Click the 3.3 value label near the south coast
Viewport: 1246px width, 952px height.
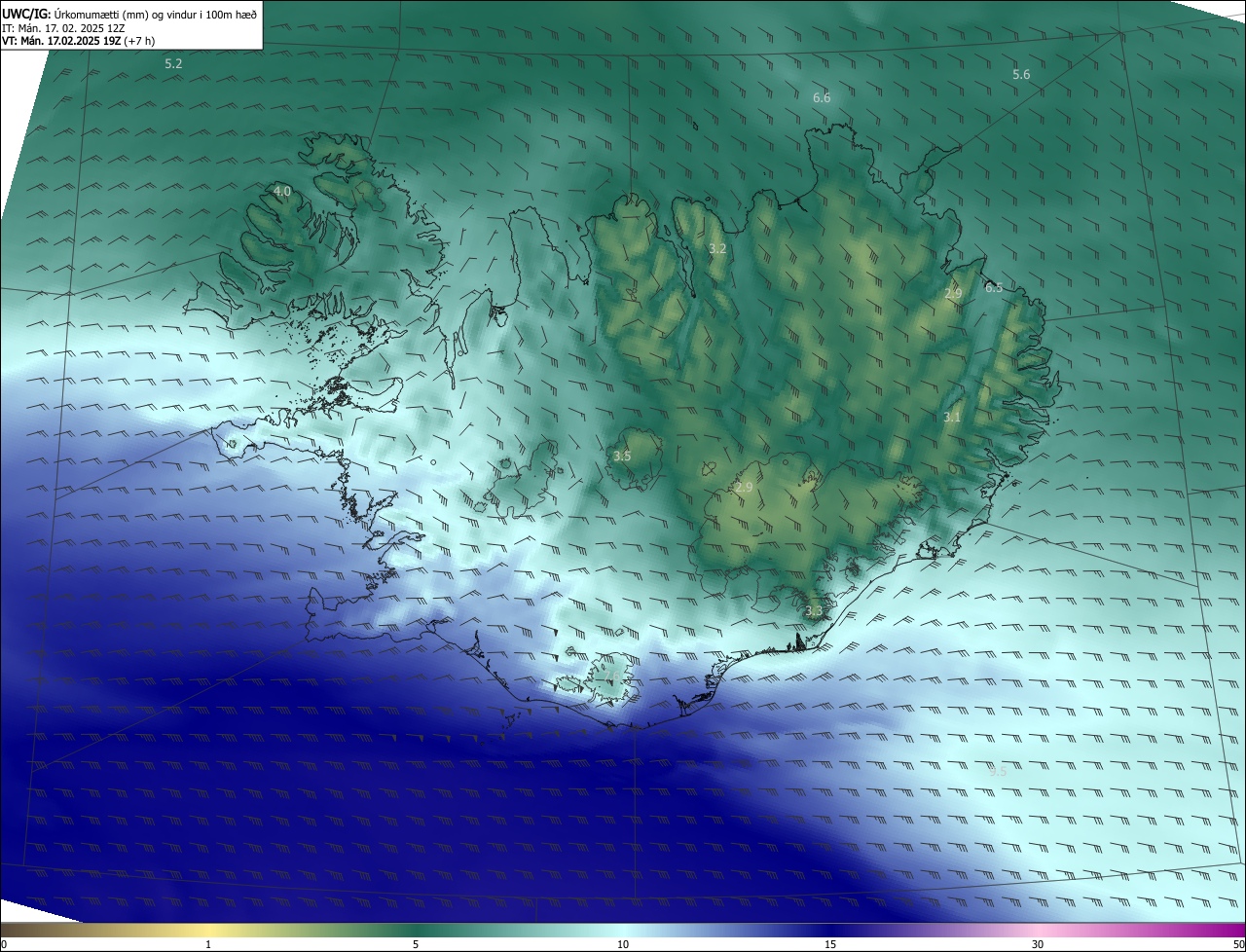pyautogui.click(x=814, y=611)
